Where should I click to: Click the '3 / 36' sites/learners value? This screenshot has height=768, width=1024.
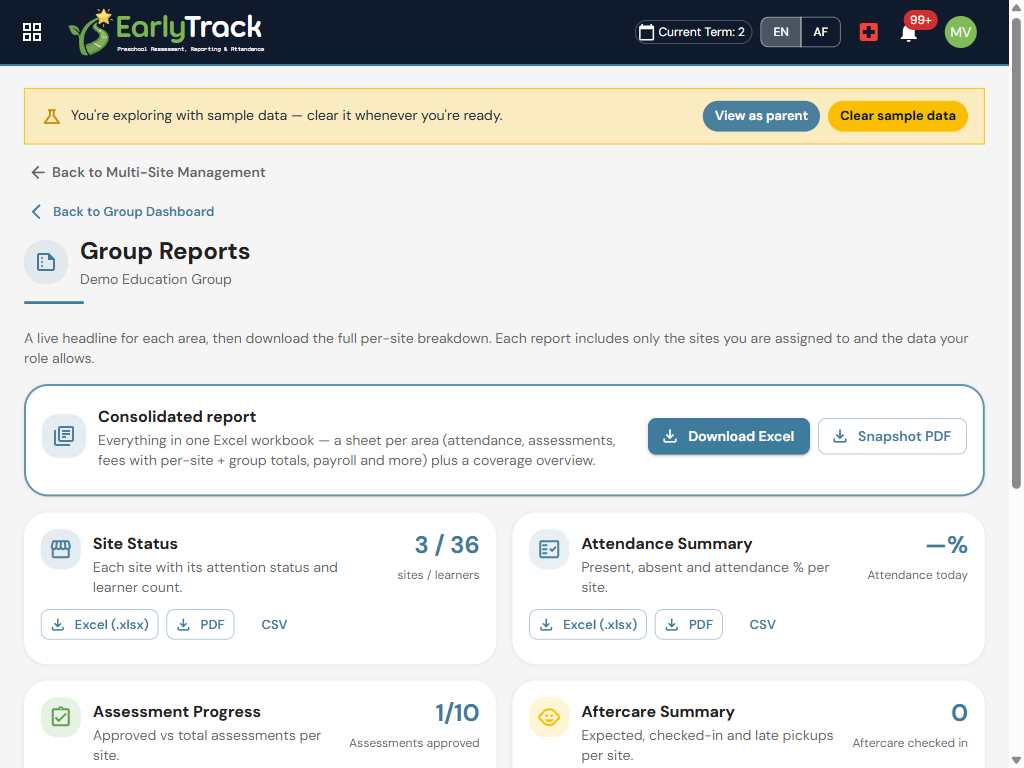pos(447,545)
